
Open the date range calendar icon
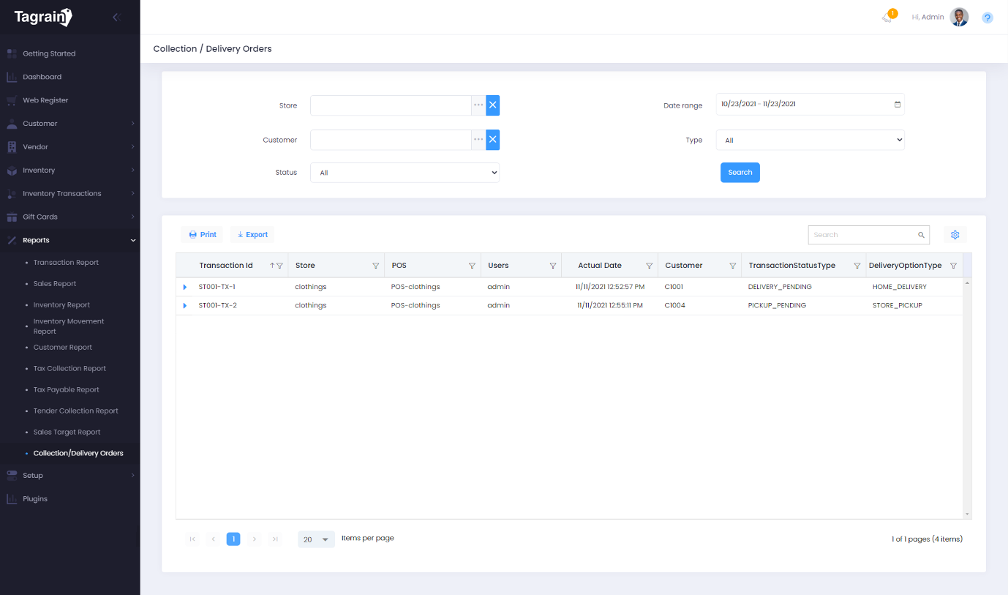[x=897, y=105]
